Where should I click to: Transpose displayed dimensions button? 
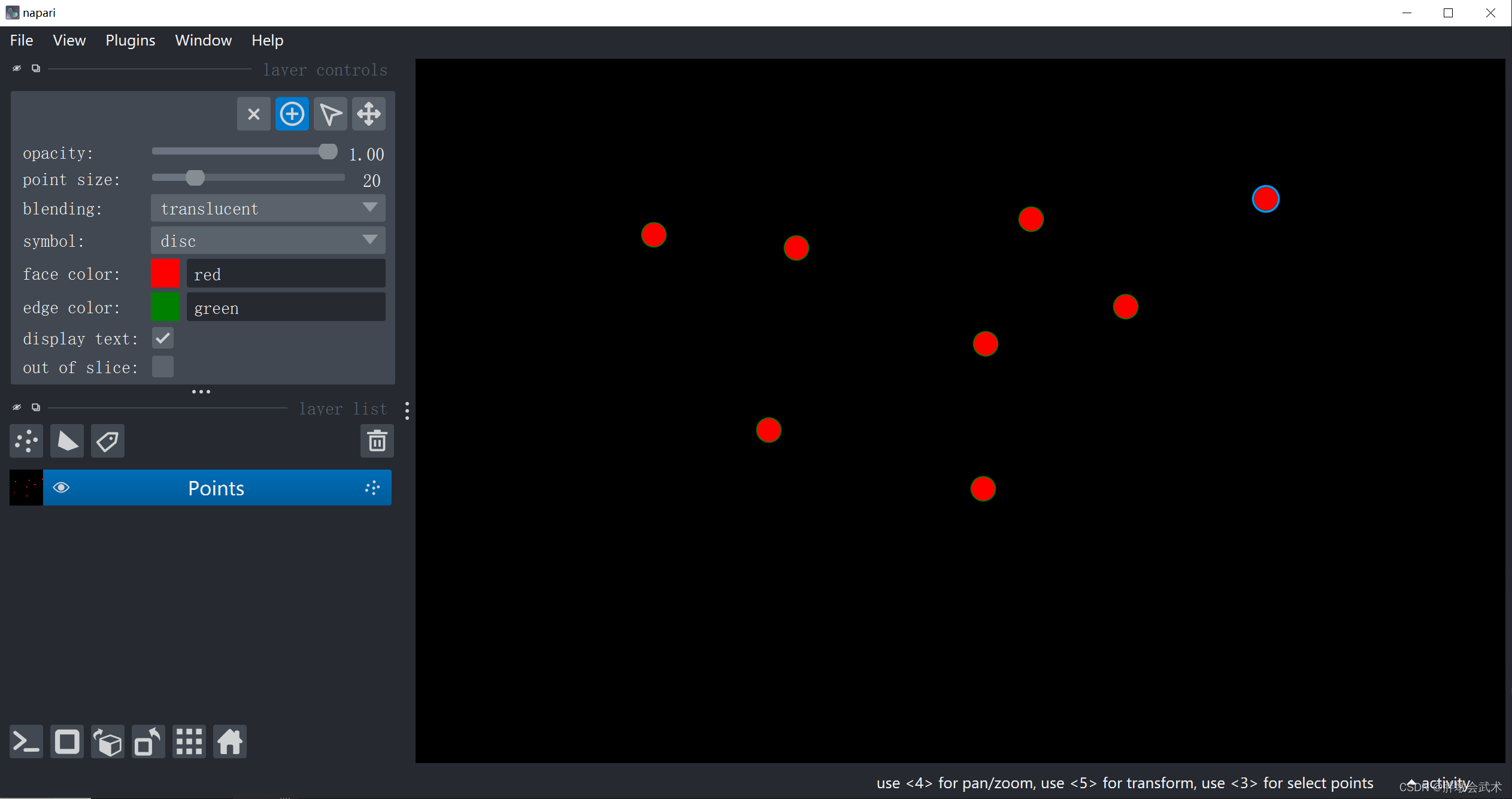coord(149,742)
